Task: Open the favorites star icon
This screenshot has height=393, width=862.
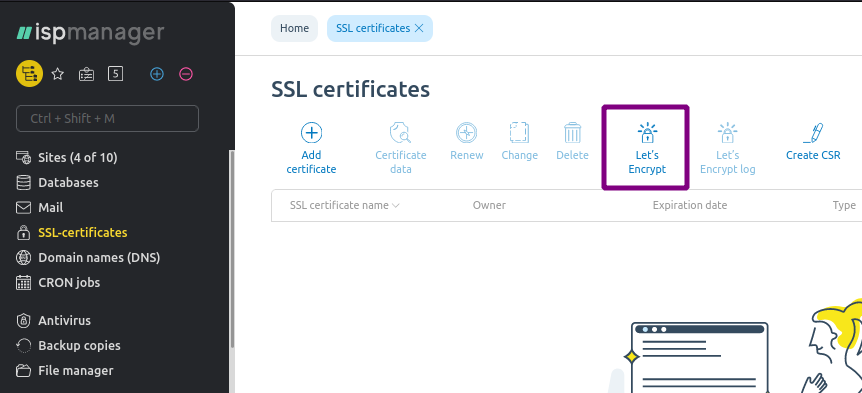Action: [x=58, y=74]
